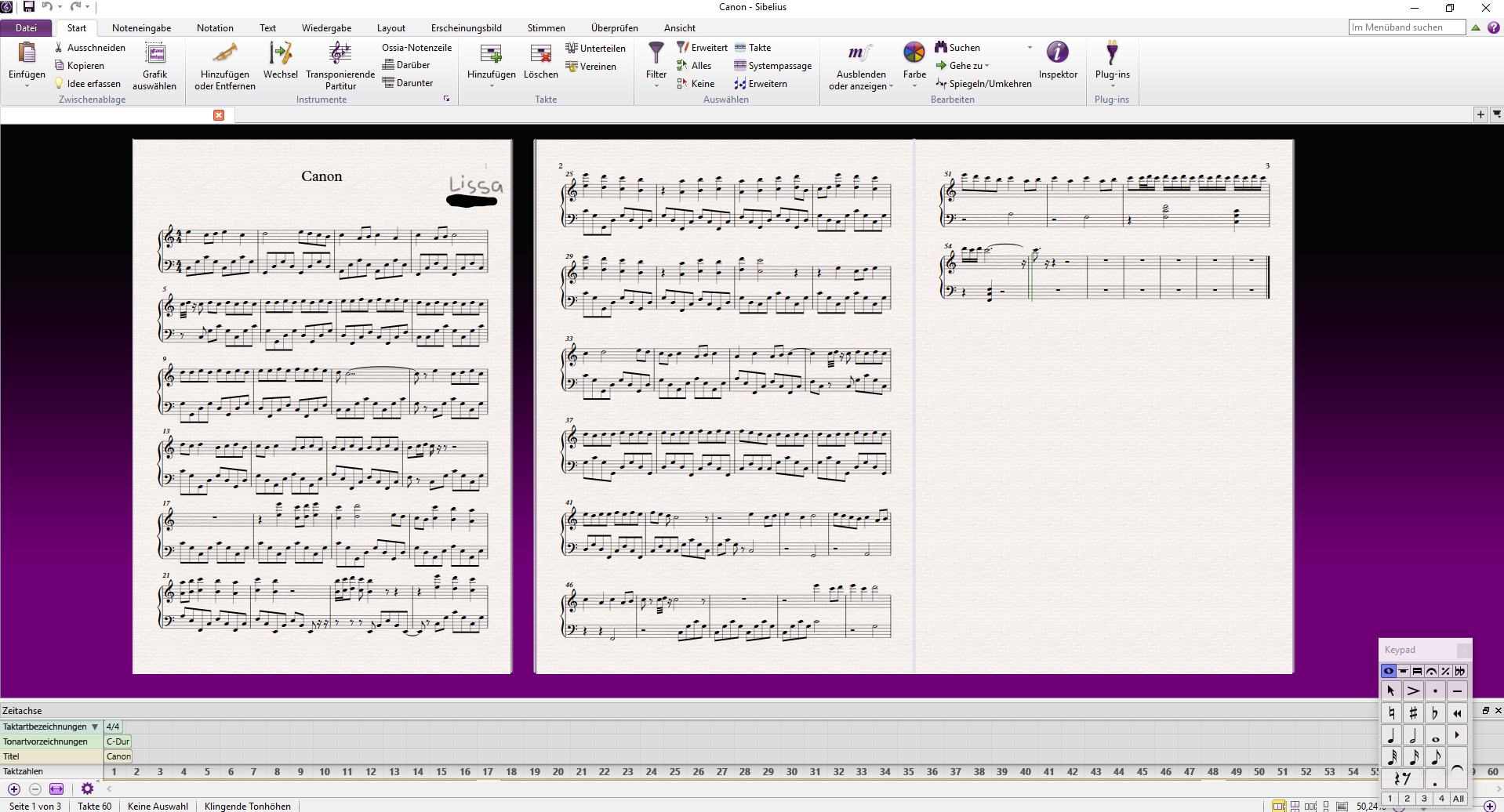The width and height of the screenshot is (1504, 812).
Task: Toggle fit-to-width button in timeline
Action: click(56, 788)
